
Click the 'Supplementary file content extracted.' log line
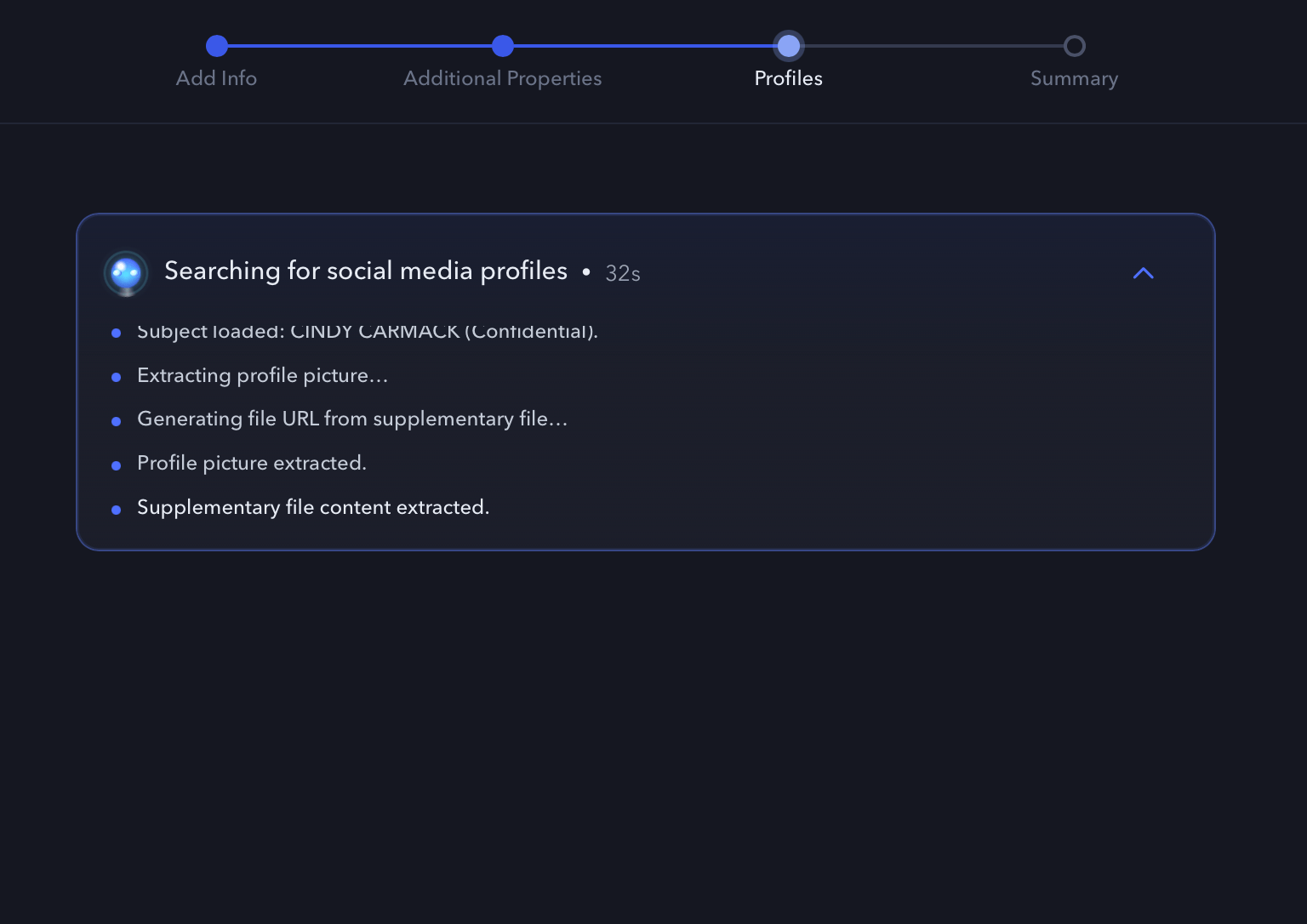pos(313,508)
